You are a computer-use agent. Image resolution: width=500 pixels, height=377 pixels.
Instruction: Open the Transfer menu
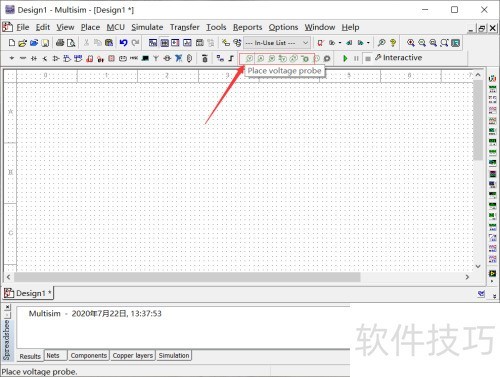click(x=185, y=27)
